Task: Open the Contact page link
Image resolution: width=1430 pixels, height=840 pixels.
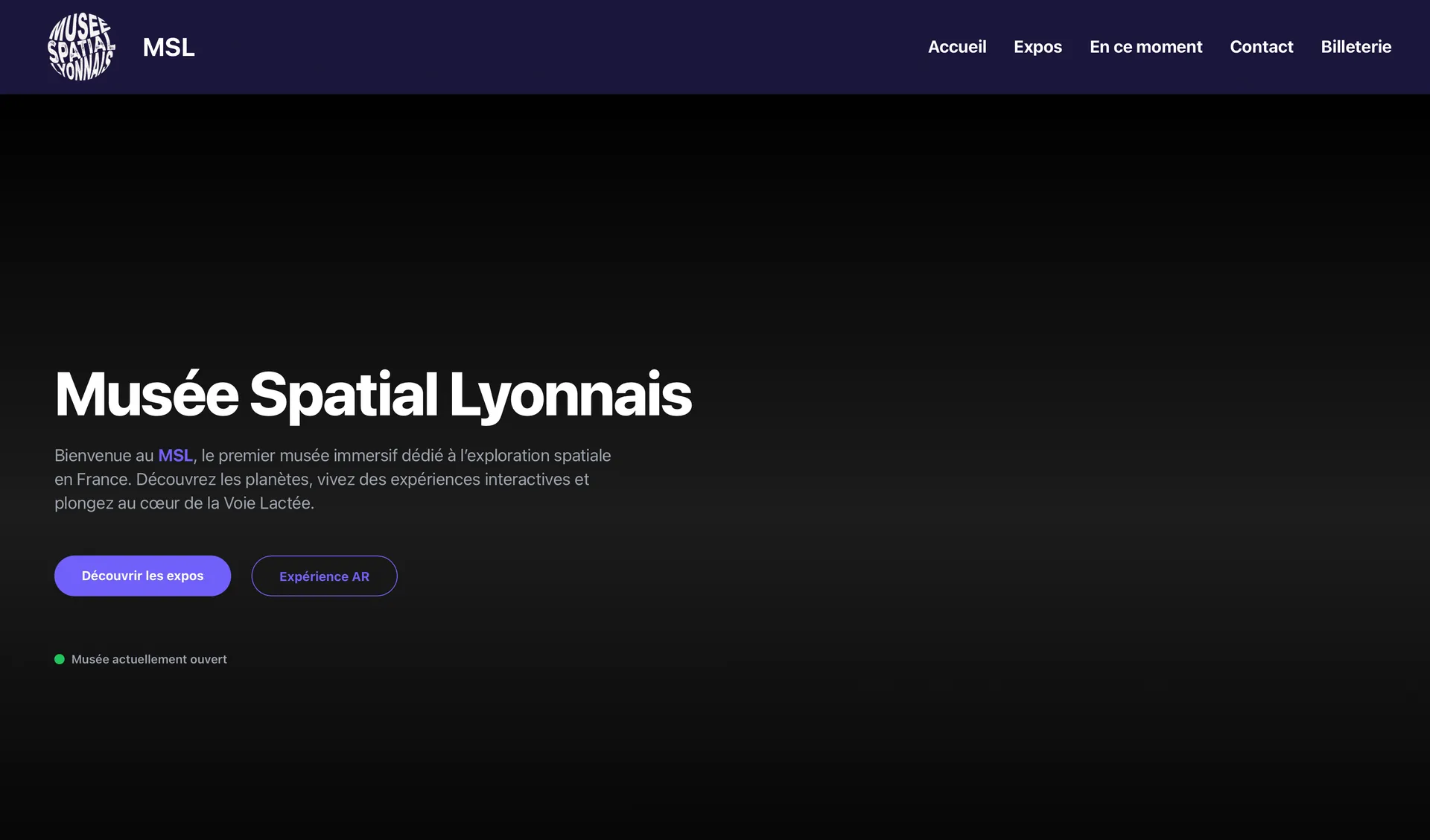Action: (1261, 47)
